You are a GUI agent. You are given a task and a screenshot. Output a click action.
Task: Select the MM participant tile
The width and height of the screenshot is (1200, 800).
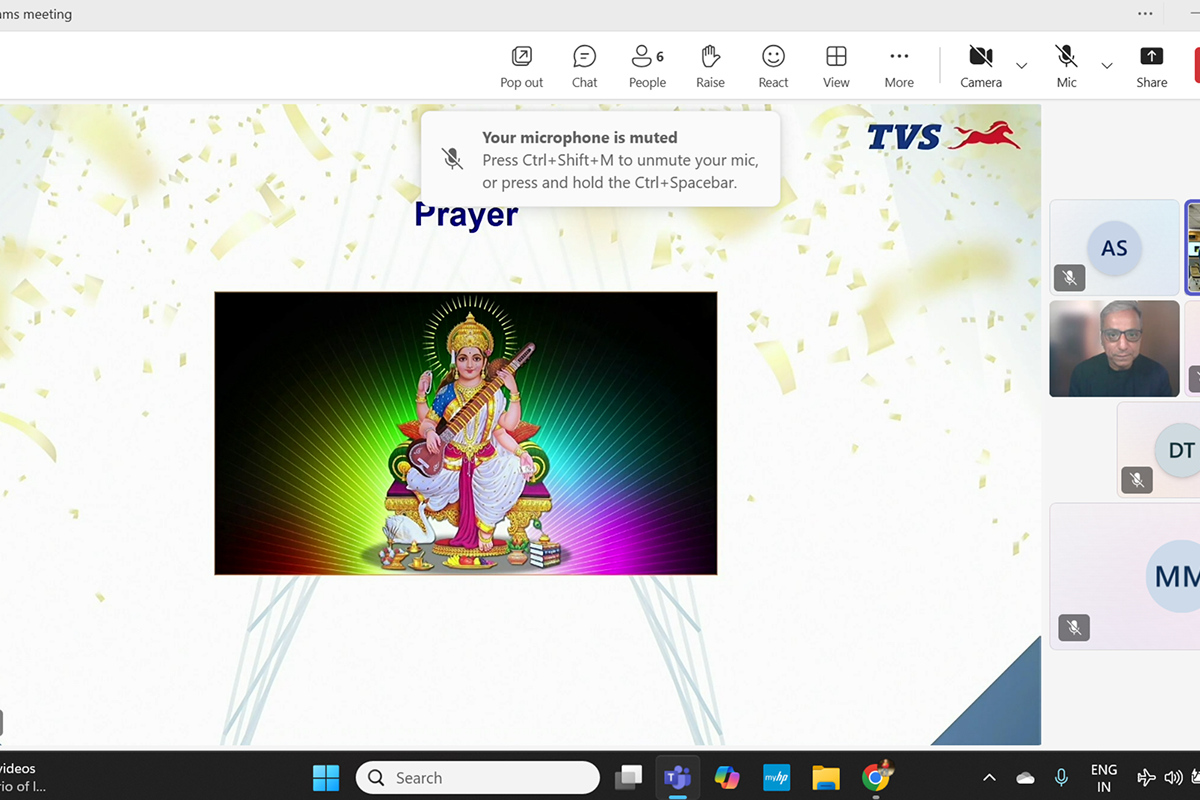click(1125, 576)
